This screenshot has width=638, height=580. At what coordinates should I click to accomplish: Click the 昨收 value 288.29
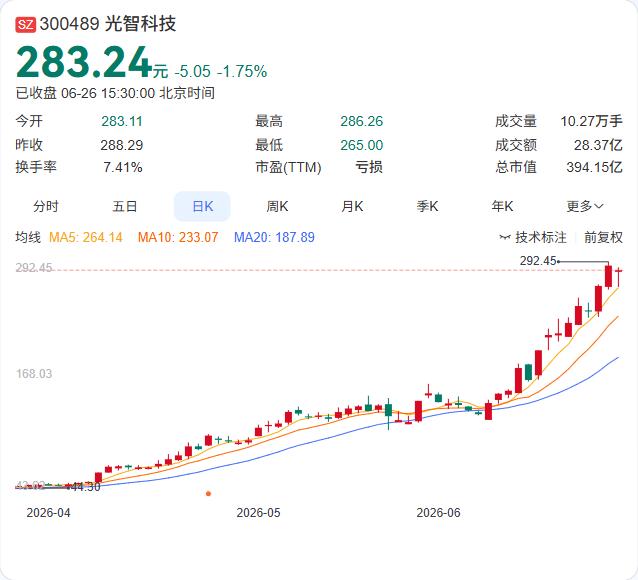coord(122,145)
